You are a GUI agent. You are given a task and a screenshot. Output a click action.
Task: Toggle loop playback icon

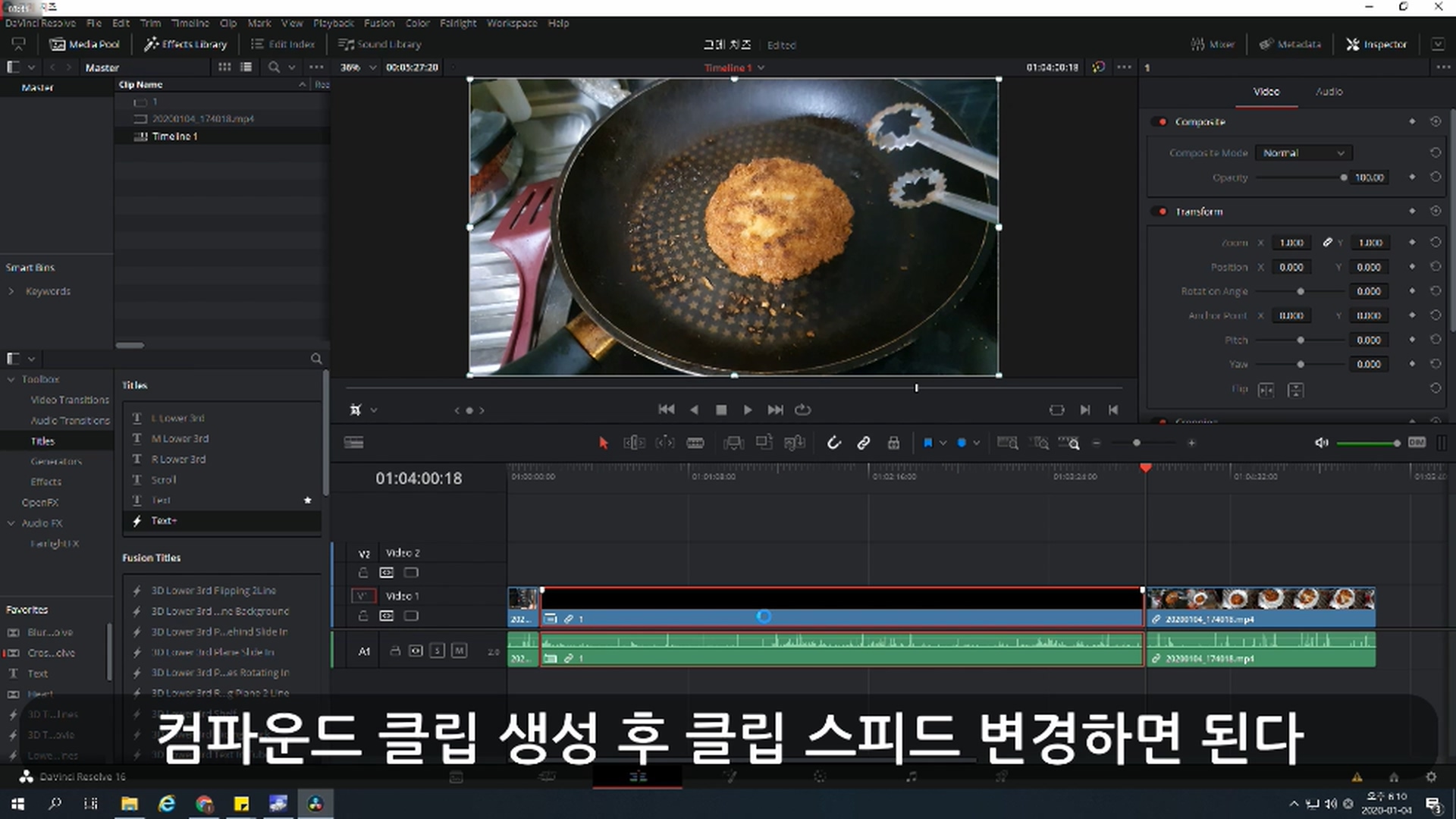click(x=803, y=410)
